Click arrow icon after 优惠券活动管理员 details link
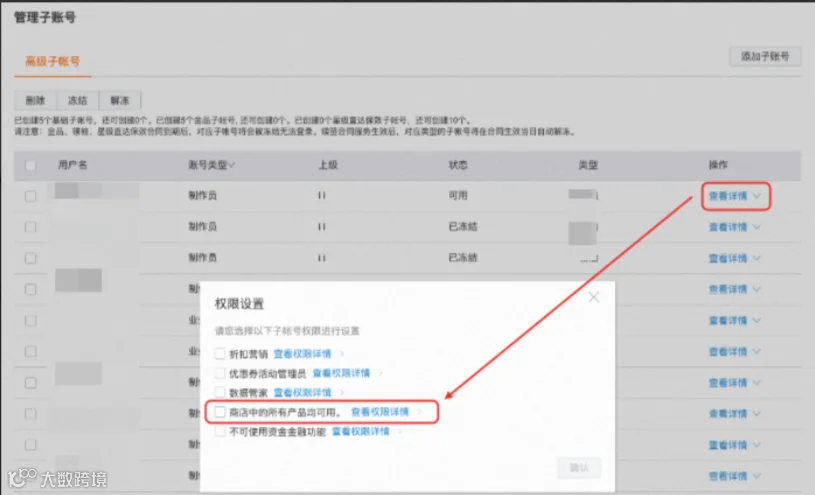This screenshot has width=815, height=495. point(381,373)
